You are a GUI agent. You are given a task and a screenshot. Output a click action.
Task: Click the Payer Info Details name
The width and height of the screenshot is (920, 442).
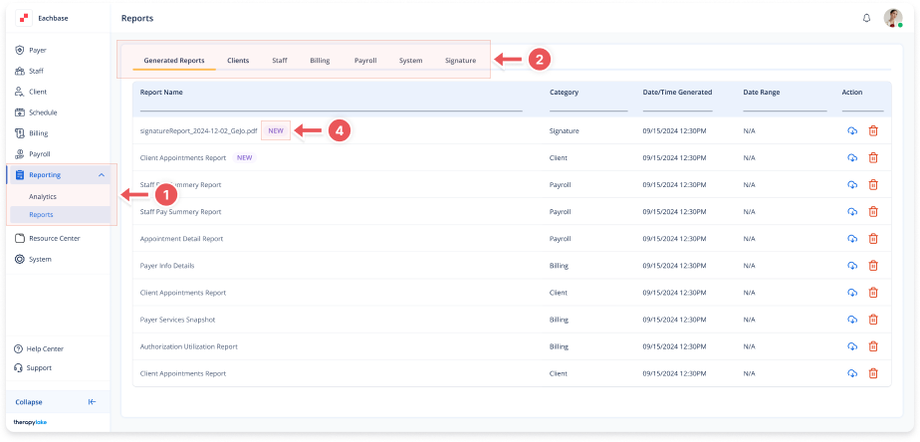point(167,266)
